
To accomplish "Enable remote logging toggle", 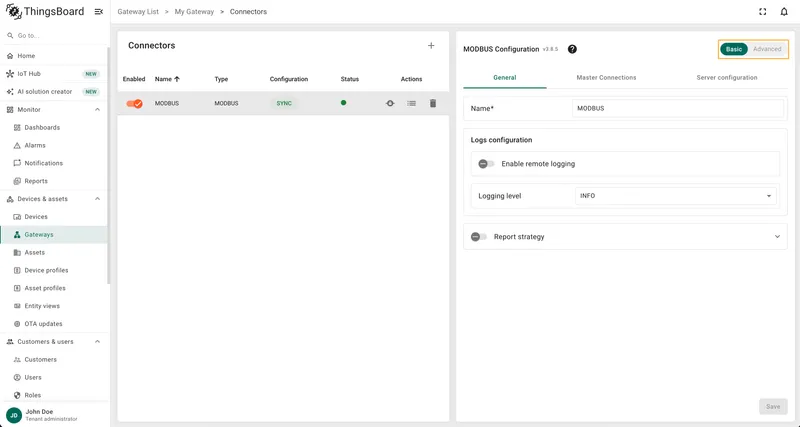I will [486, 164].
